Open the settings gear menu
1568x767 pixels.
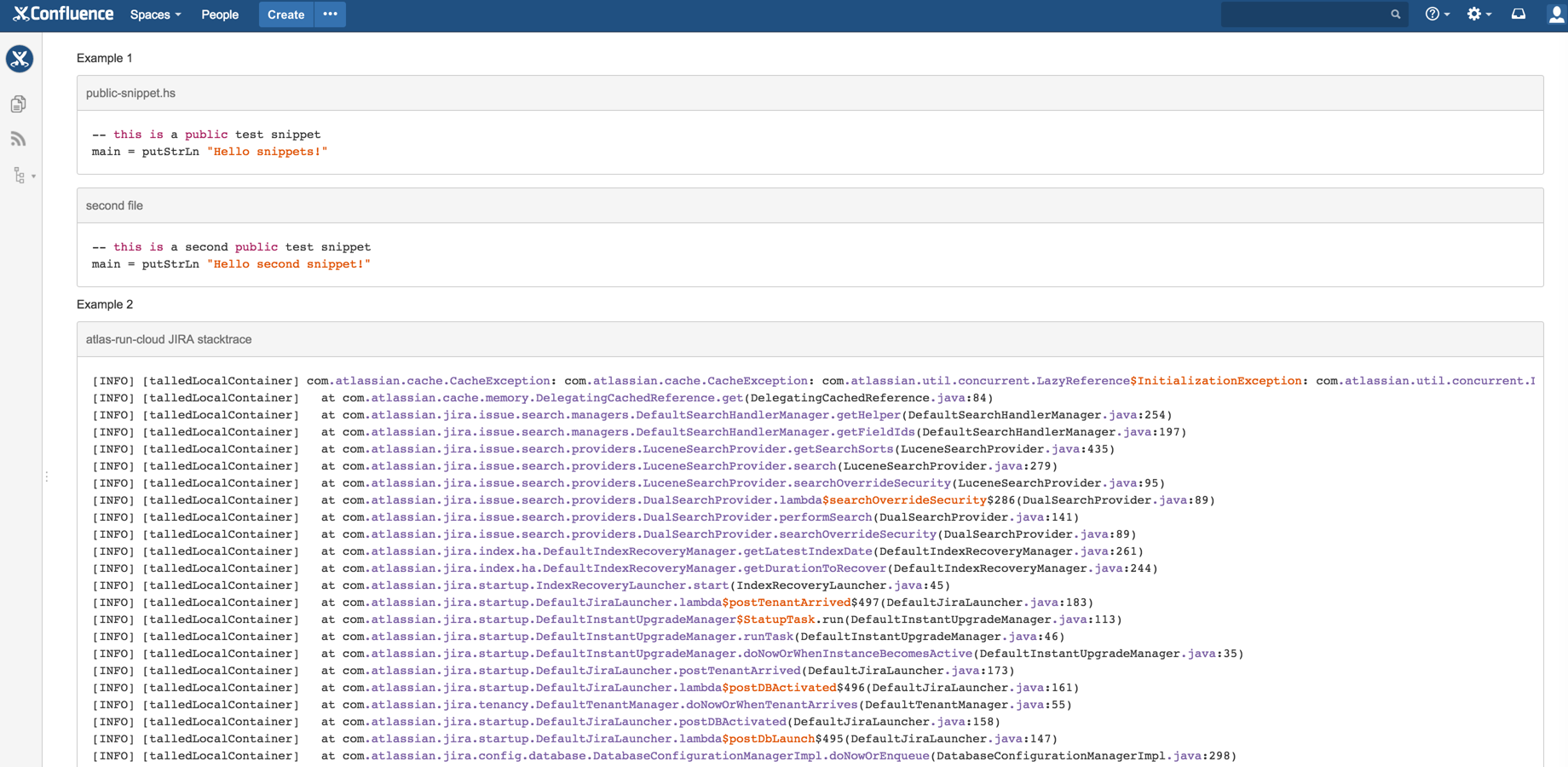tap(1479, 14)
